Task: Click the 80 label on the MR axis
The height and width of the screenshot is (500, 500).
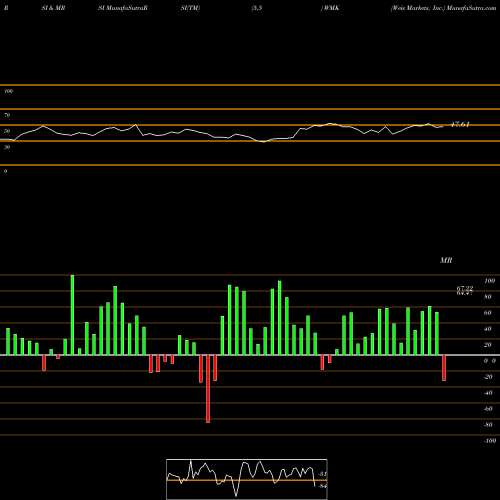Action: click(x=488, y=297)
